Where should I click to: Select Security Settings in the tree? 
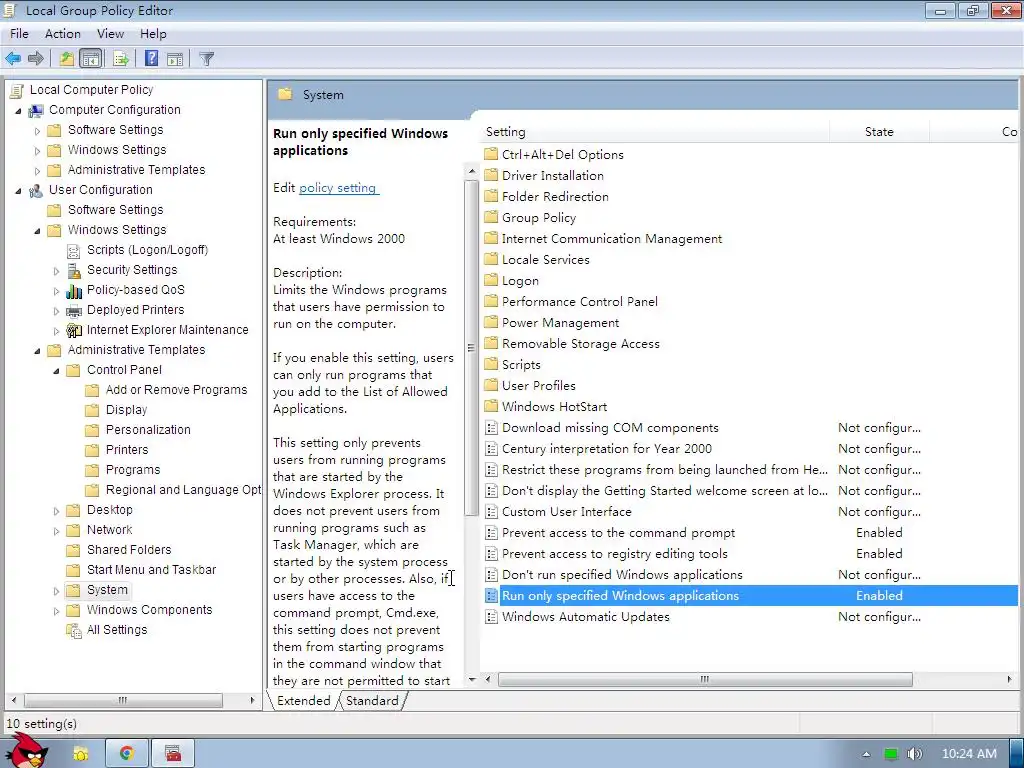click(x=132, y=270)
